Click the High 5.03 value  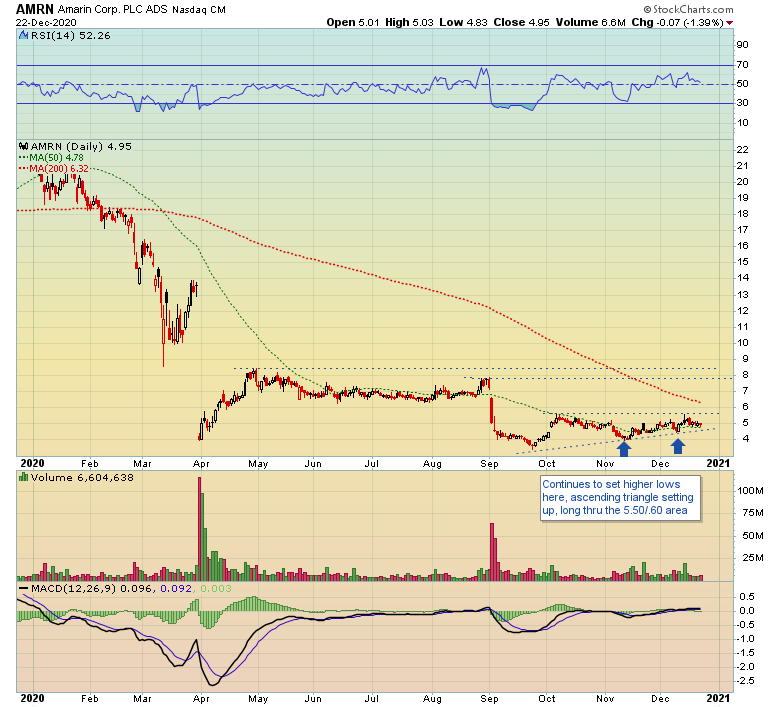point(409,22)
